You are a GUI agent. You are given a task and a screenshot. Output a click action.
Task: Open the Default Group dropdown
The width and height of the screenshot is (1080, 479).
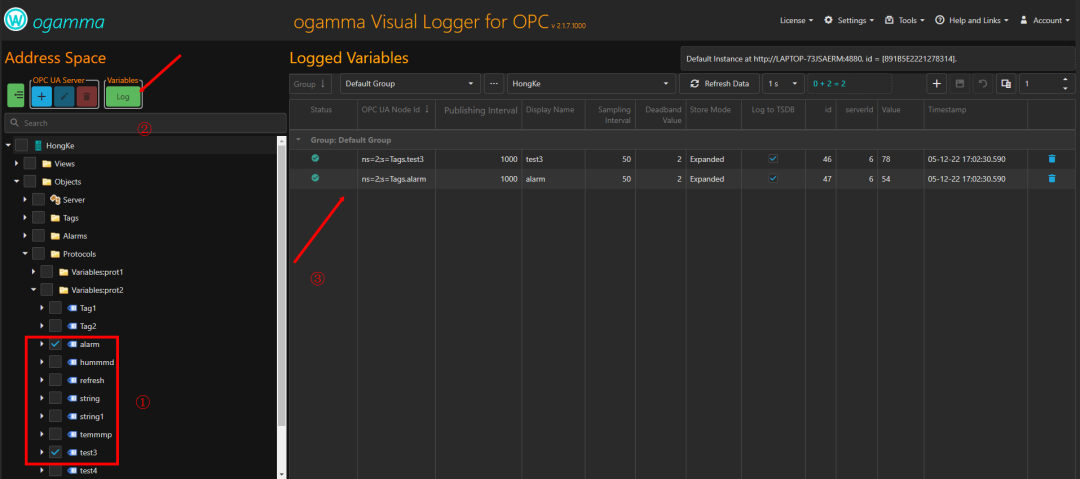point(411,83)
